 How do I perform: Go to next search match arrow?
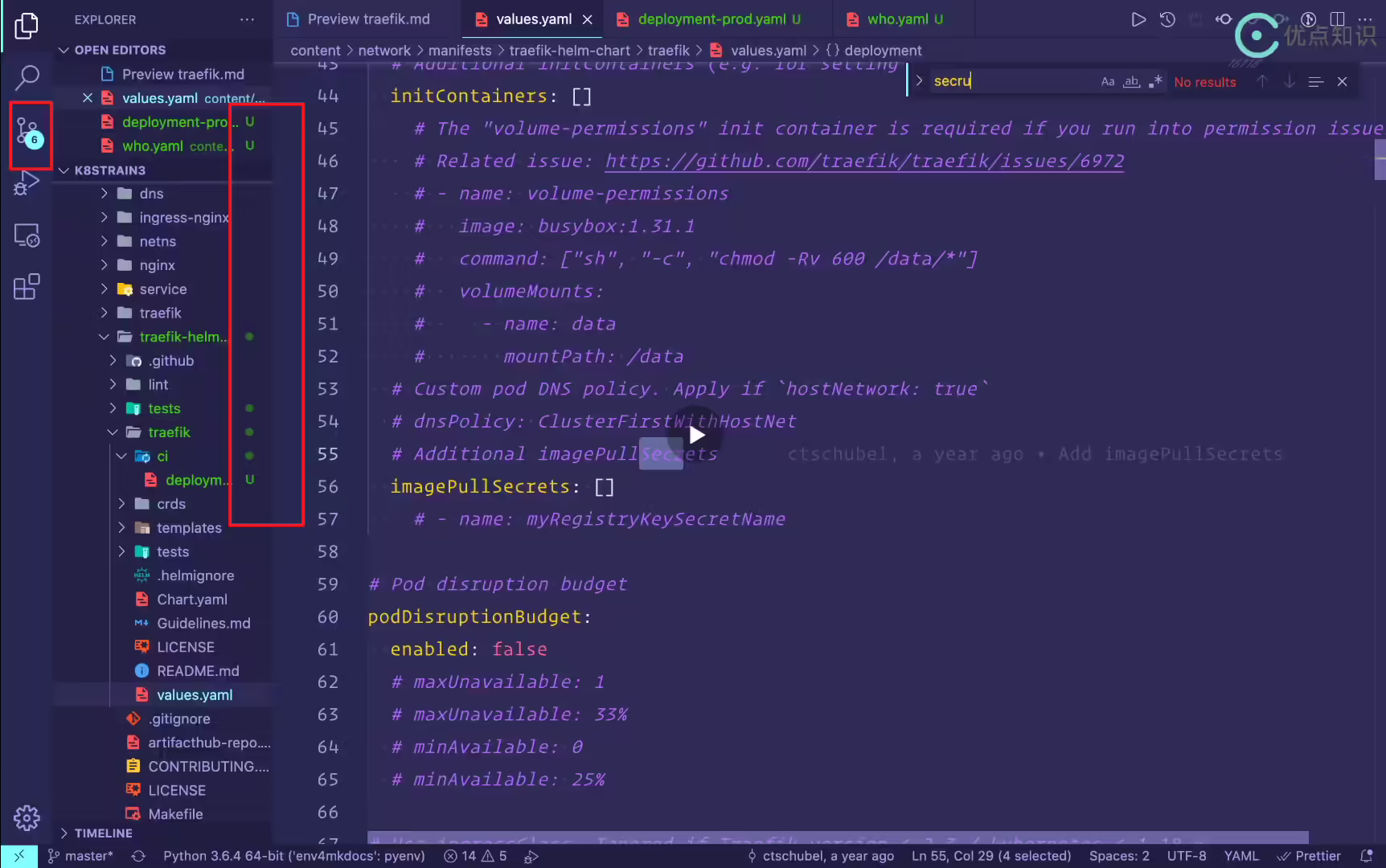pos(1290,81)
